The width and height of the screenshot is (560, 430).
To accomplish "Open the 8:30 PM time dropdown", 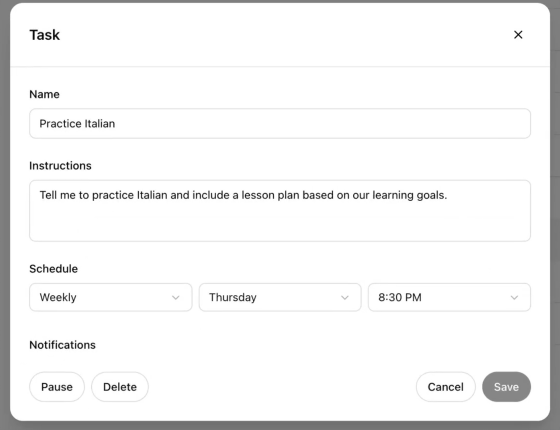I will tap(449, 298).
